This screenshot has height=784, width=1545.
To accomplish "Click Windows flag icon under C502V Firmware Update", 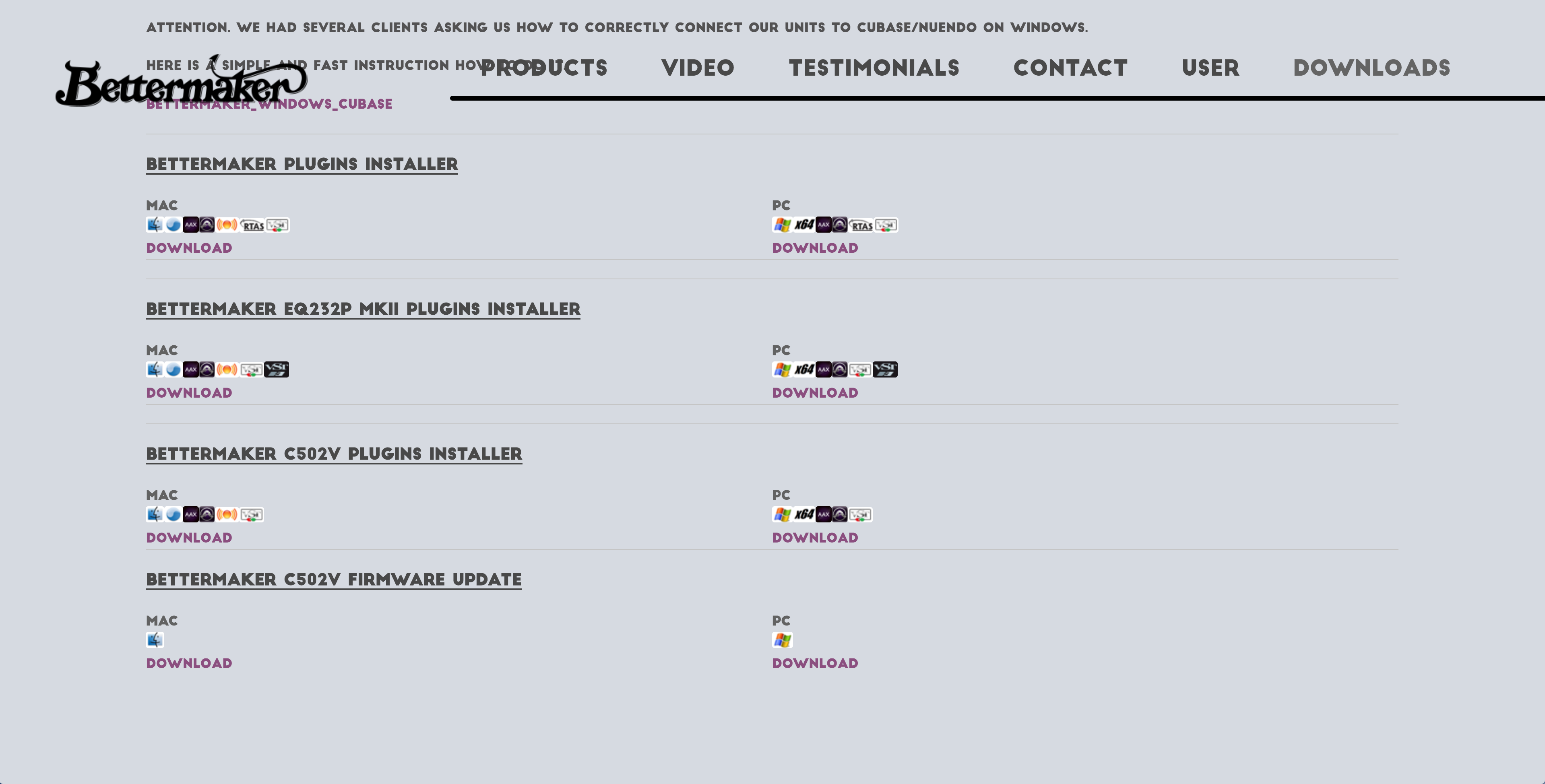I will [x=782, y=640].
